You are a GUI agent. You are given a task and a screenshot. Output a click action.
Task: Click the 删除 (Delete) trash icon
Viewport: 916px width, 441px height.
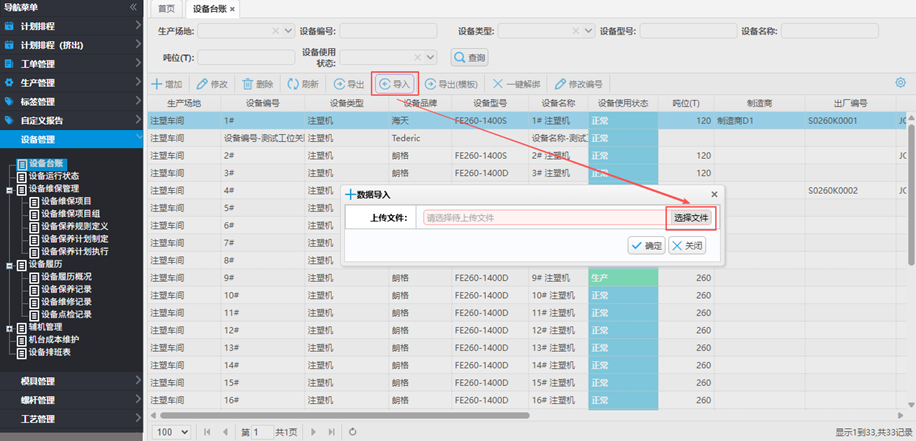(248, 84)
